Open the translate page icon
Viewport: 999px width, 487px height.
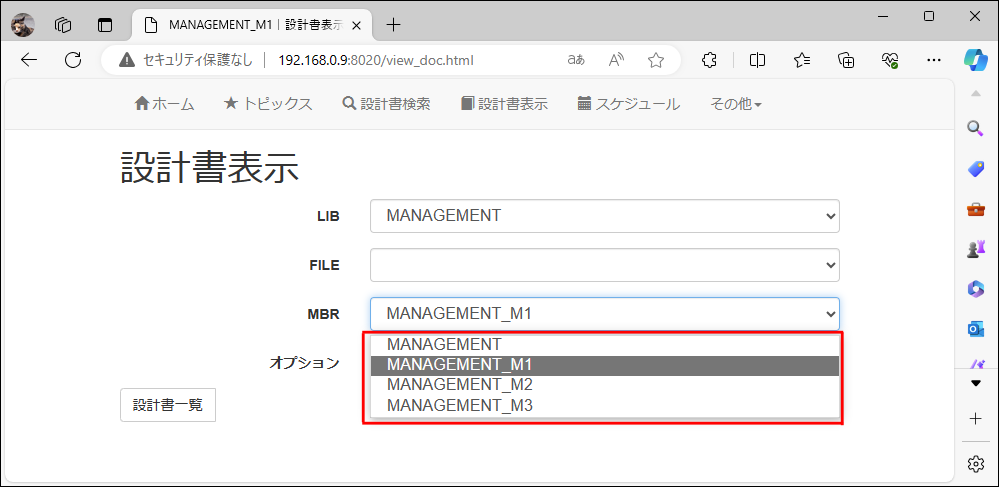pyautogui.click(x=576, y=61)
